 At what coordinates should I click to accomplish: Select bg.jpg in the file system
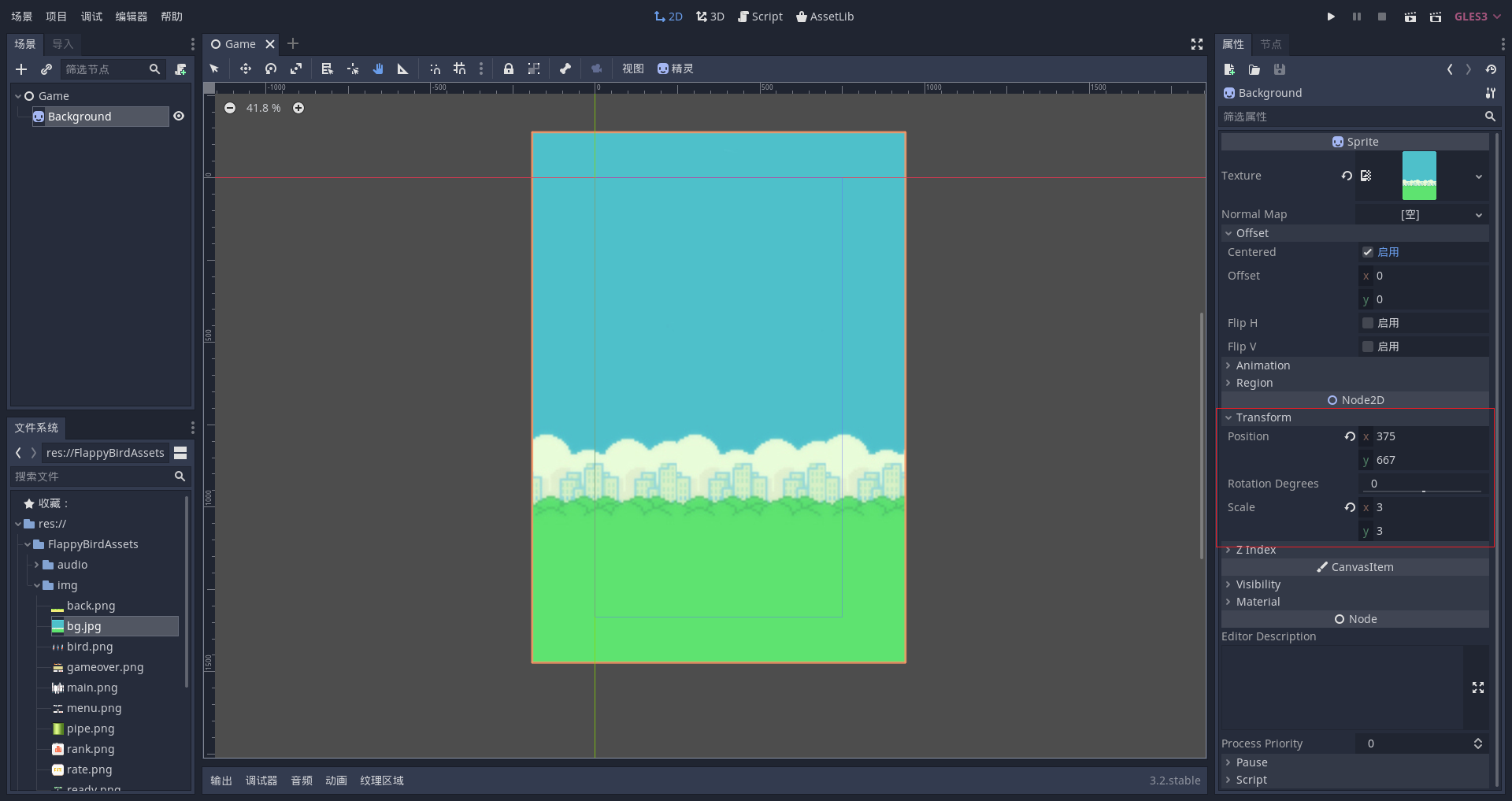click(115, 626)
